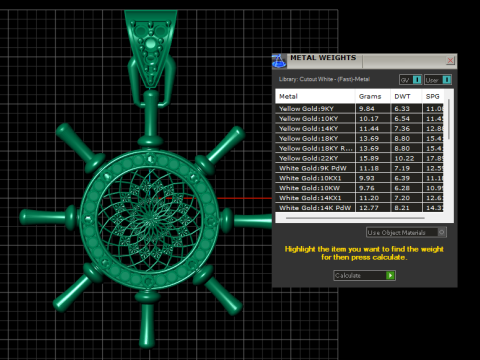
Task: Click the 11.20 grams value
Action: [x=369, y=198]
